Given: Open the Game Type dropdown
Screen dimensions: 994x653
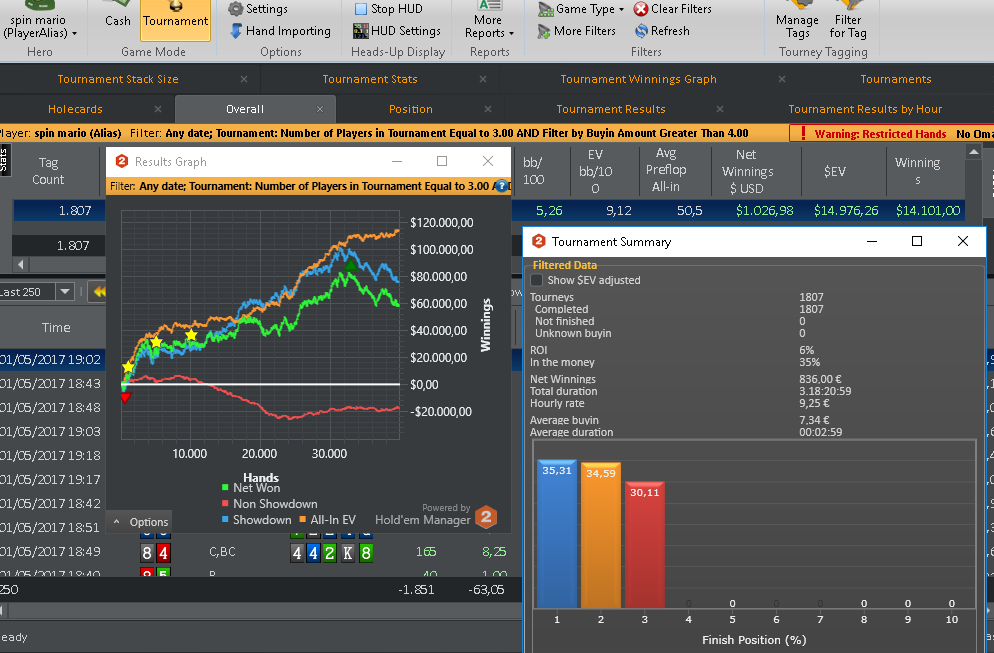Looking at the screenshot, I should pyautogui.click(x=581, y=9).
